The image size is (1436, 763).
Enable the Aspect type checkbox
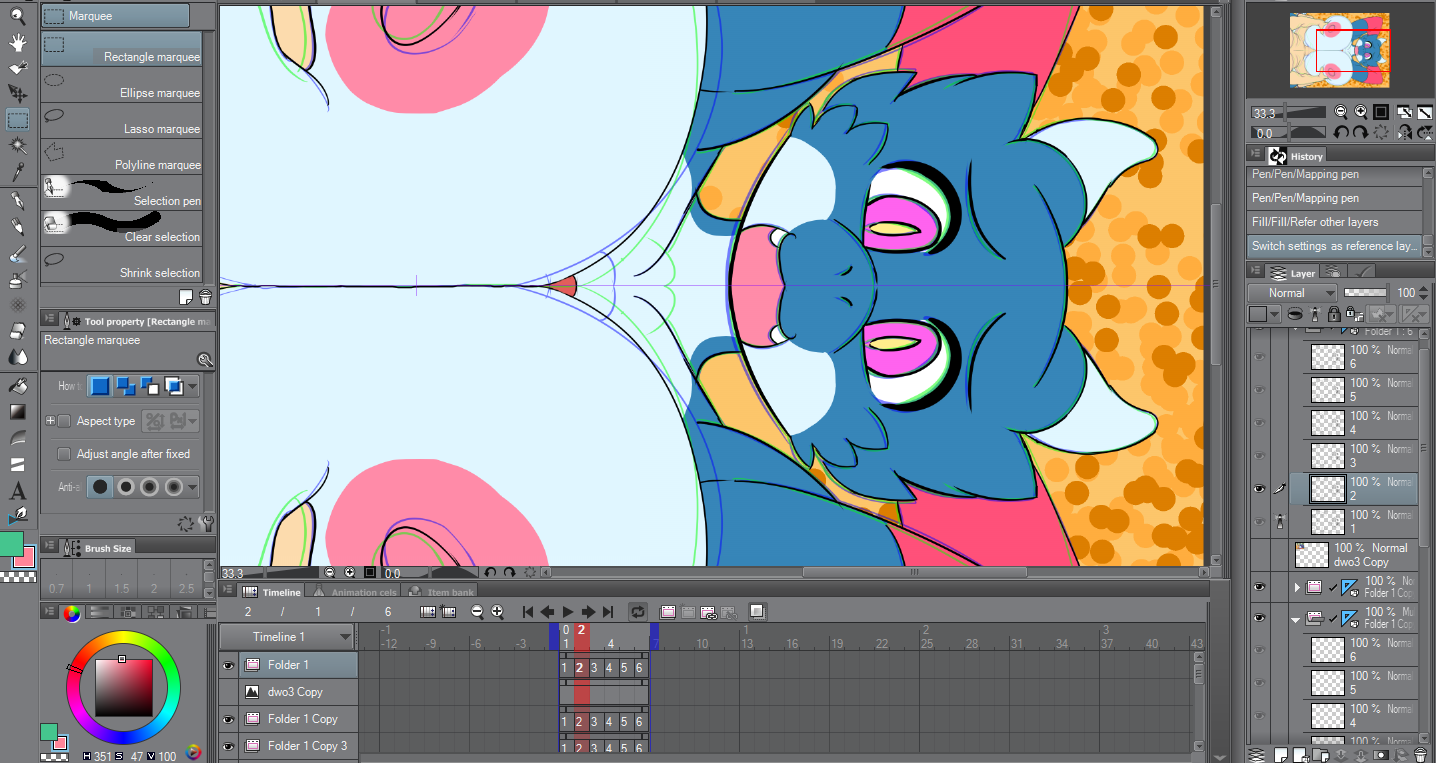[x=64, y=421]
